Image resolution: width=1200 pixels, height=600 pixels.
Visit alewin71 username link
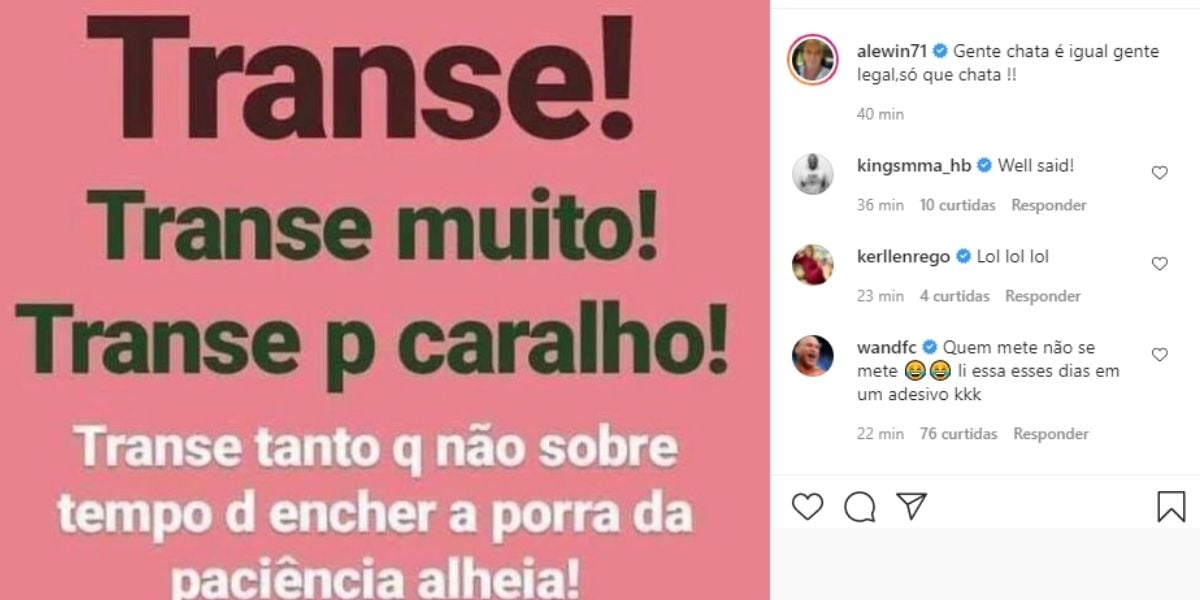click(x=892, y=52)
